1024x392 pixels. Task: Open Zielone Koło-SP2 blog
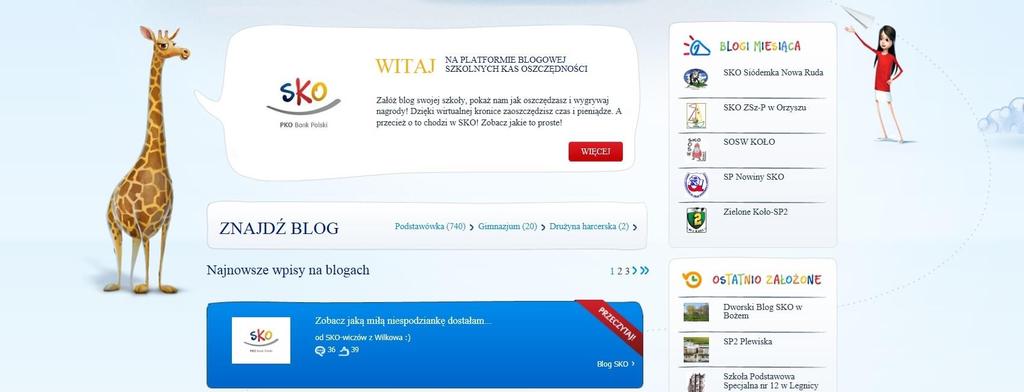click(756, 212)
